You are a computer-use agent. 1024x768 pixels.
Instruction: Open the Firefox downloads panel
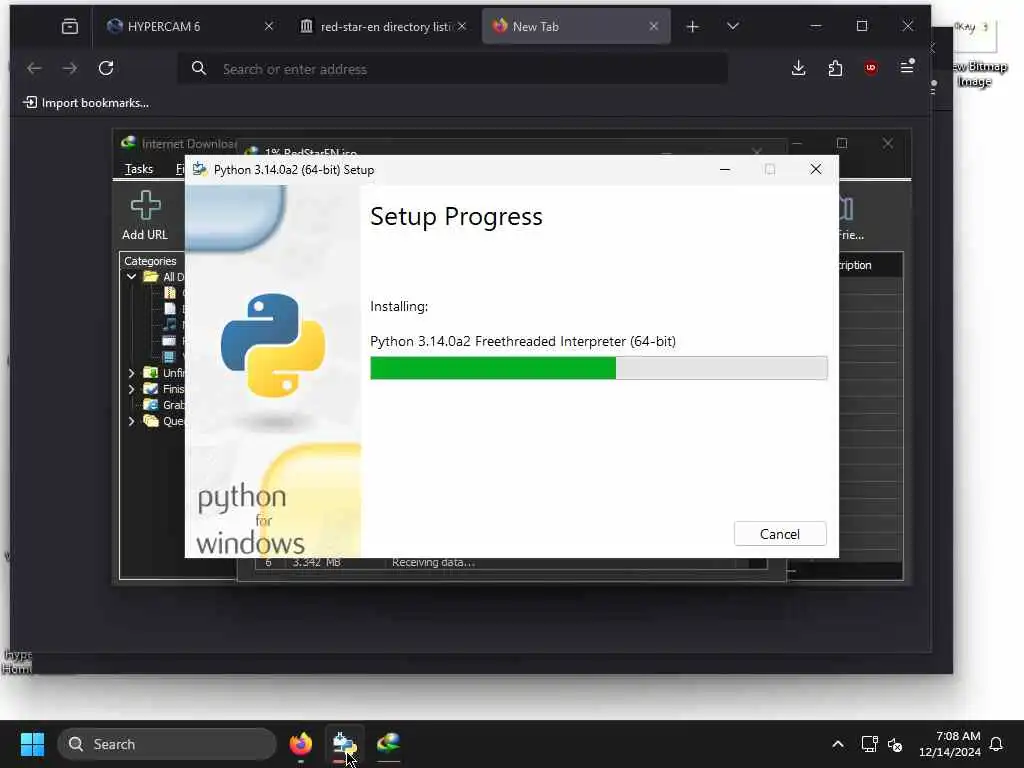coord(798,68)
